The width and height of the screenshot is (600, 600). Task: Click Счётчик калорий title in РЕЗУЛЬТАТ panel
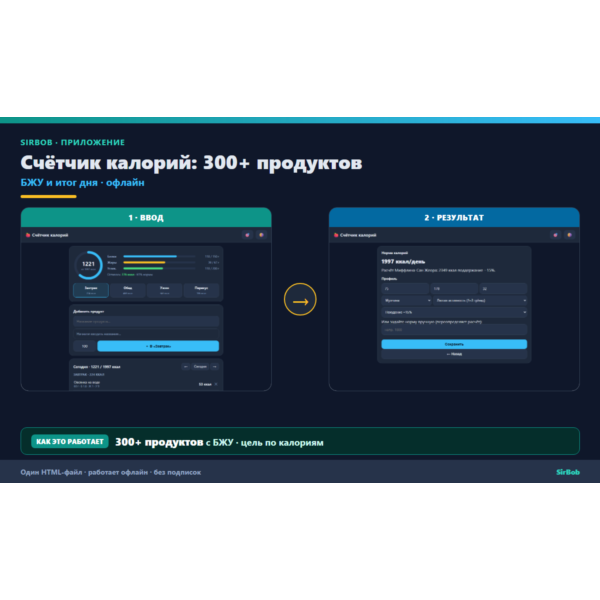pyautogui.click(x=358, y=235)
